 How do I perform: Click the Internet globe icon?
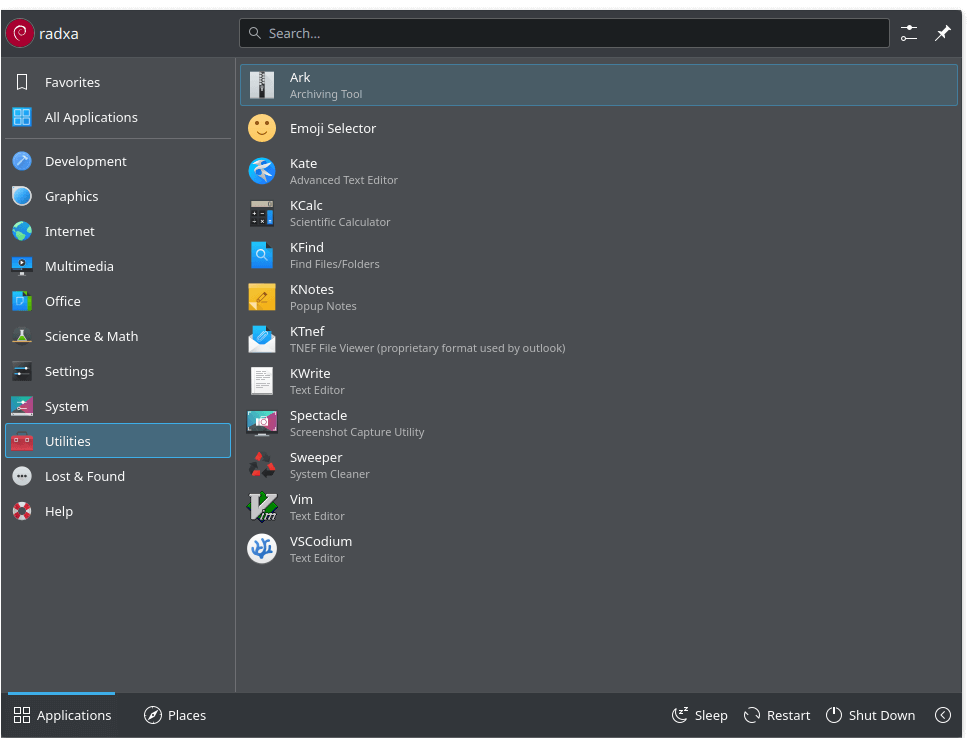coord(22,231)
